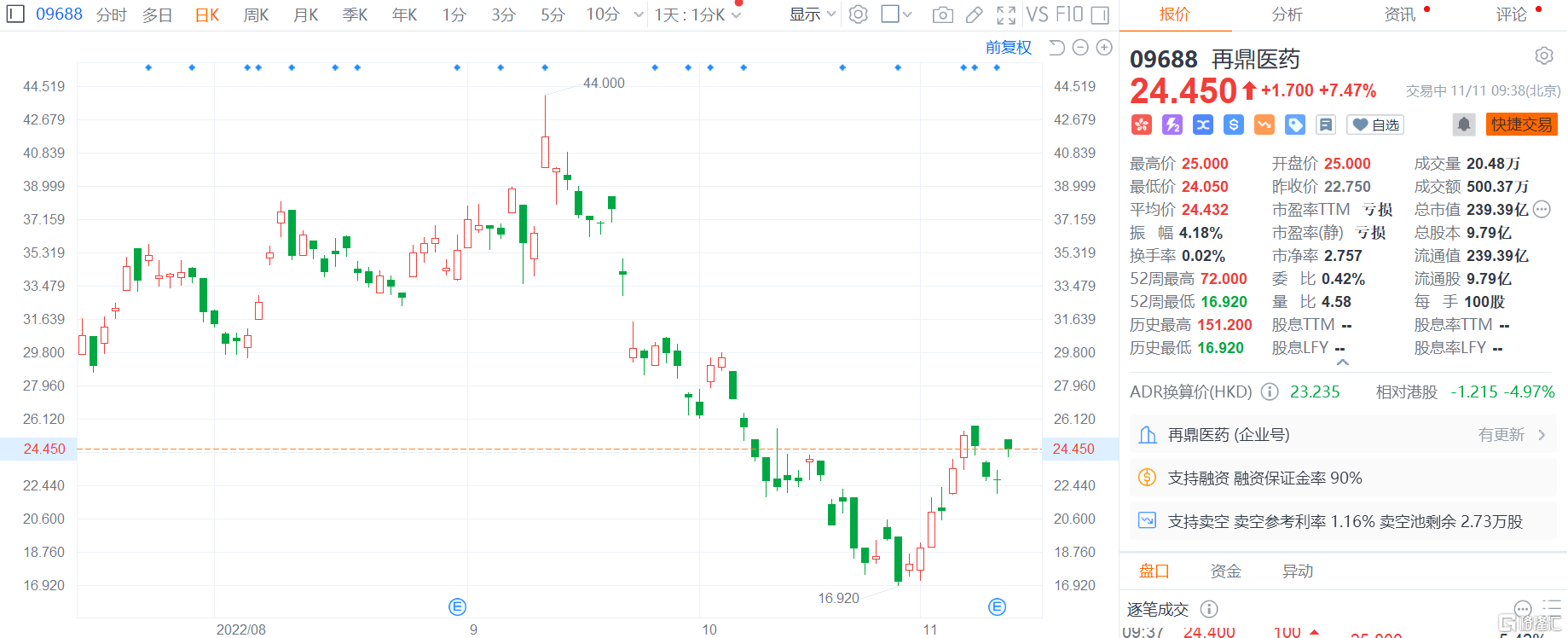The image size is (1568, 638).
Task: Open the 1天:1分K dropdown
Action: (x=698, y=14)
